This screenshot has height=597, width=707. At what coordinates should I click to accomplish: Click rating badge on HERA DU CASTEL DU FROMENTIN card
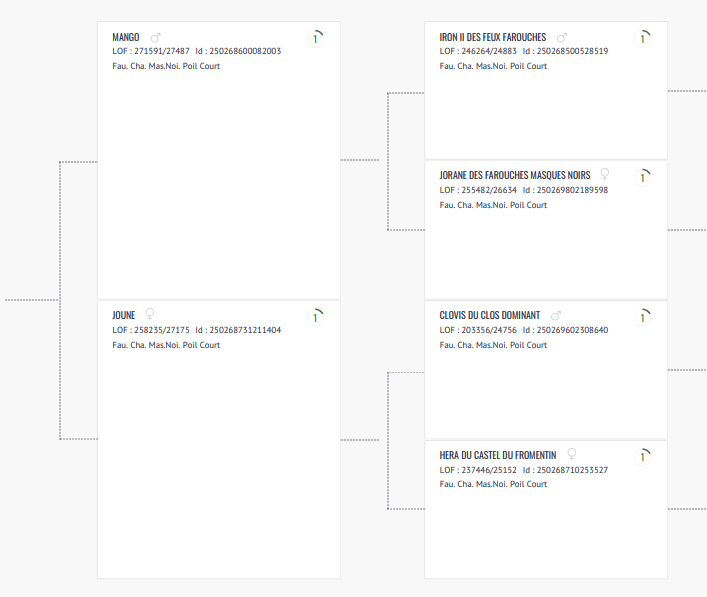pos(644,456)
